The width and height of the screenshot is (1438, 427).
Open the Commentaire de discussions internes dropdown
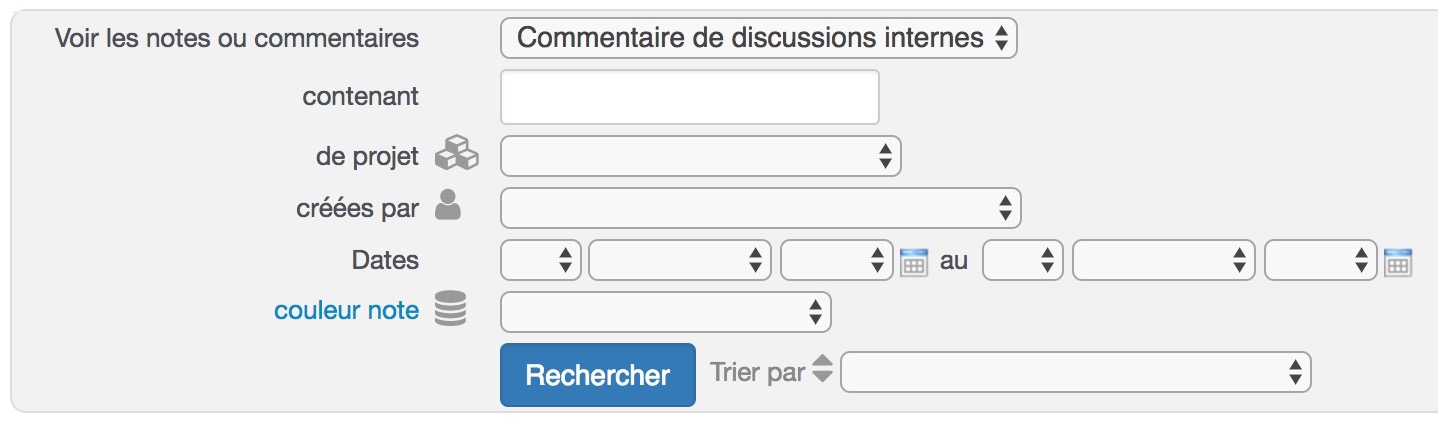click(759, 39)
